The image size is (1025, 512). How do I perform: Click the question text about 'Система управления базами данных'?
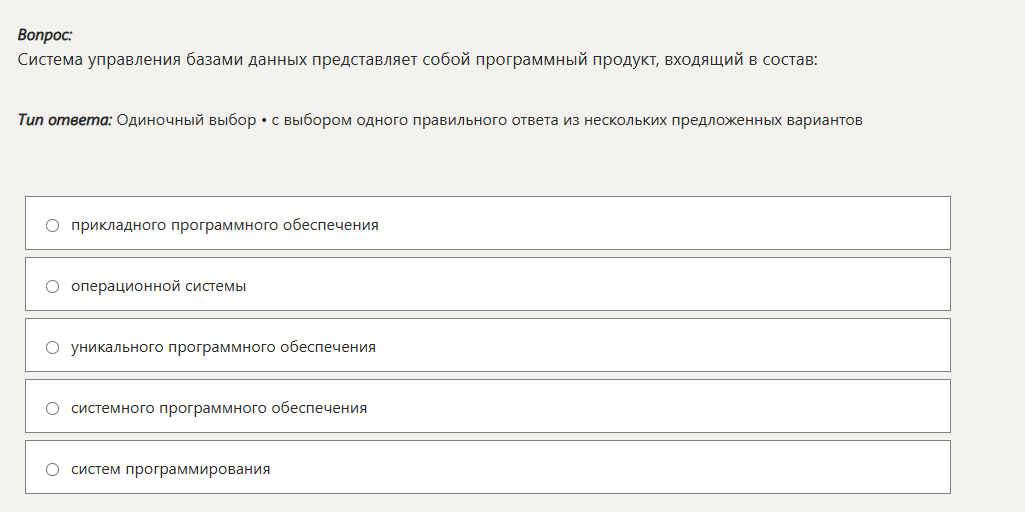(417, 59)
